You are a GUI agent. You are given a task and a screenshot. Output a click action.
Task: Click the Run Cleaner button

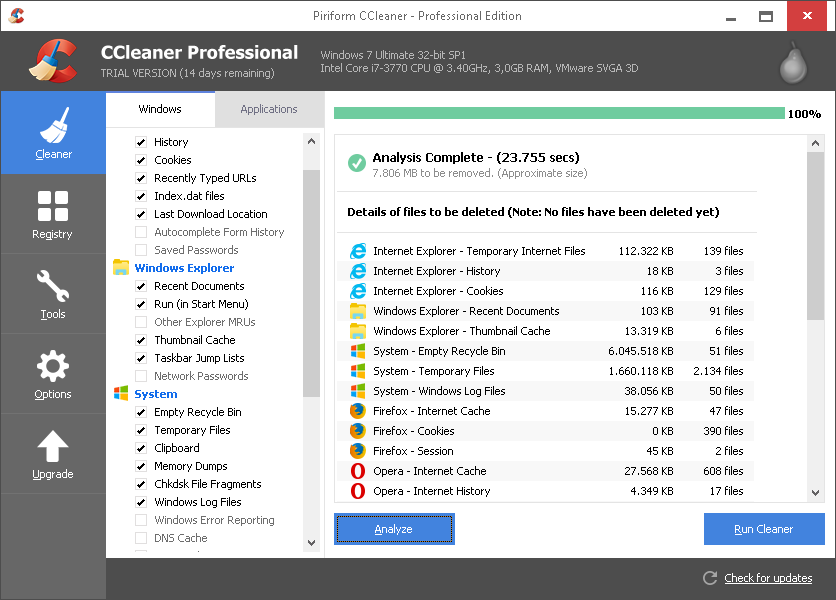(x=764, y=529)
